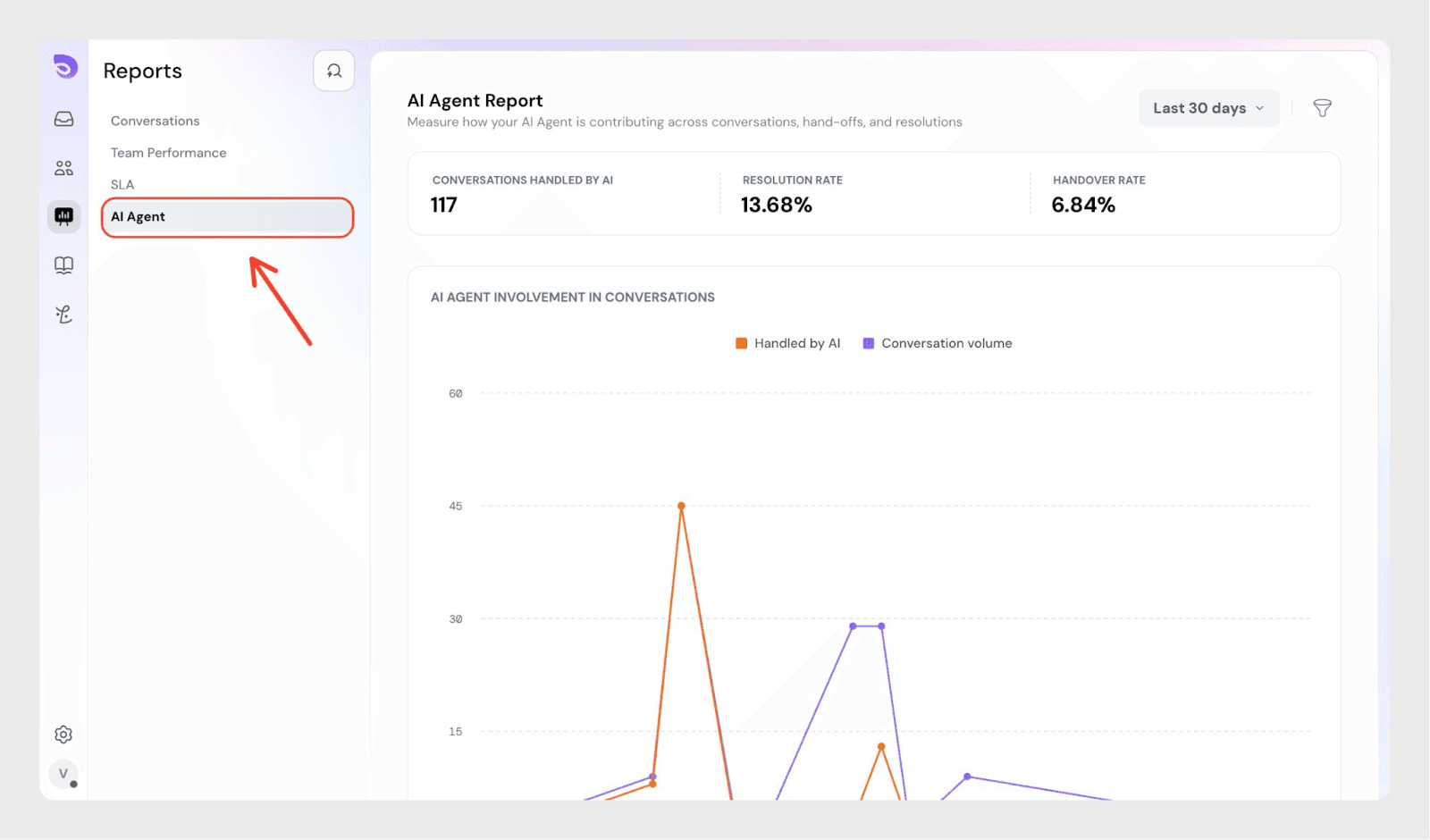
Task: Click the purple Conversation volume swatch
Action: click(x=868, y=343)
